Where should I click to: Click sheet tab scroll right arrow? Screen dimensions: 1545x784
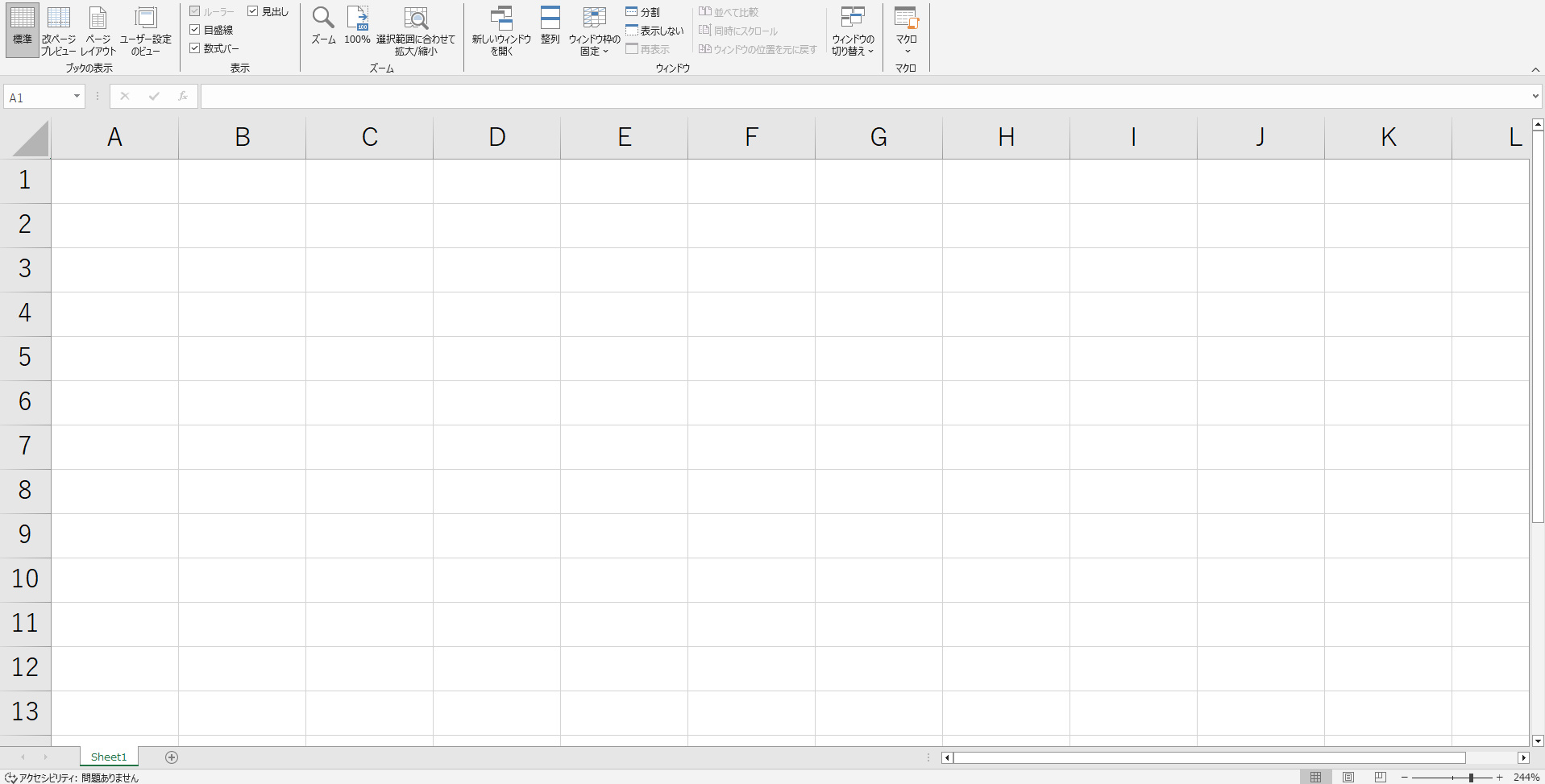click(x=45, y=757)
